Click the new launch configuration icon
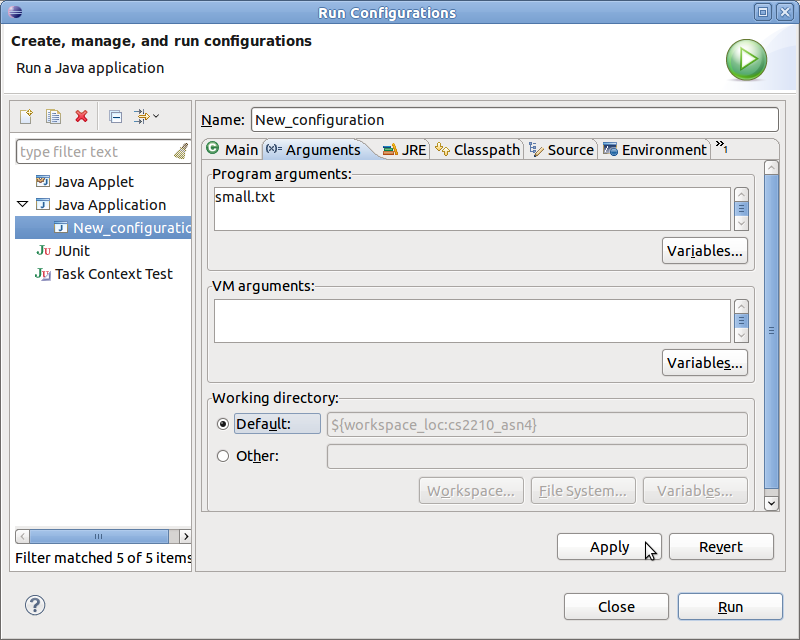Viewport: 800px width, 640px height. pyautogui.click(x=27, y=117)
